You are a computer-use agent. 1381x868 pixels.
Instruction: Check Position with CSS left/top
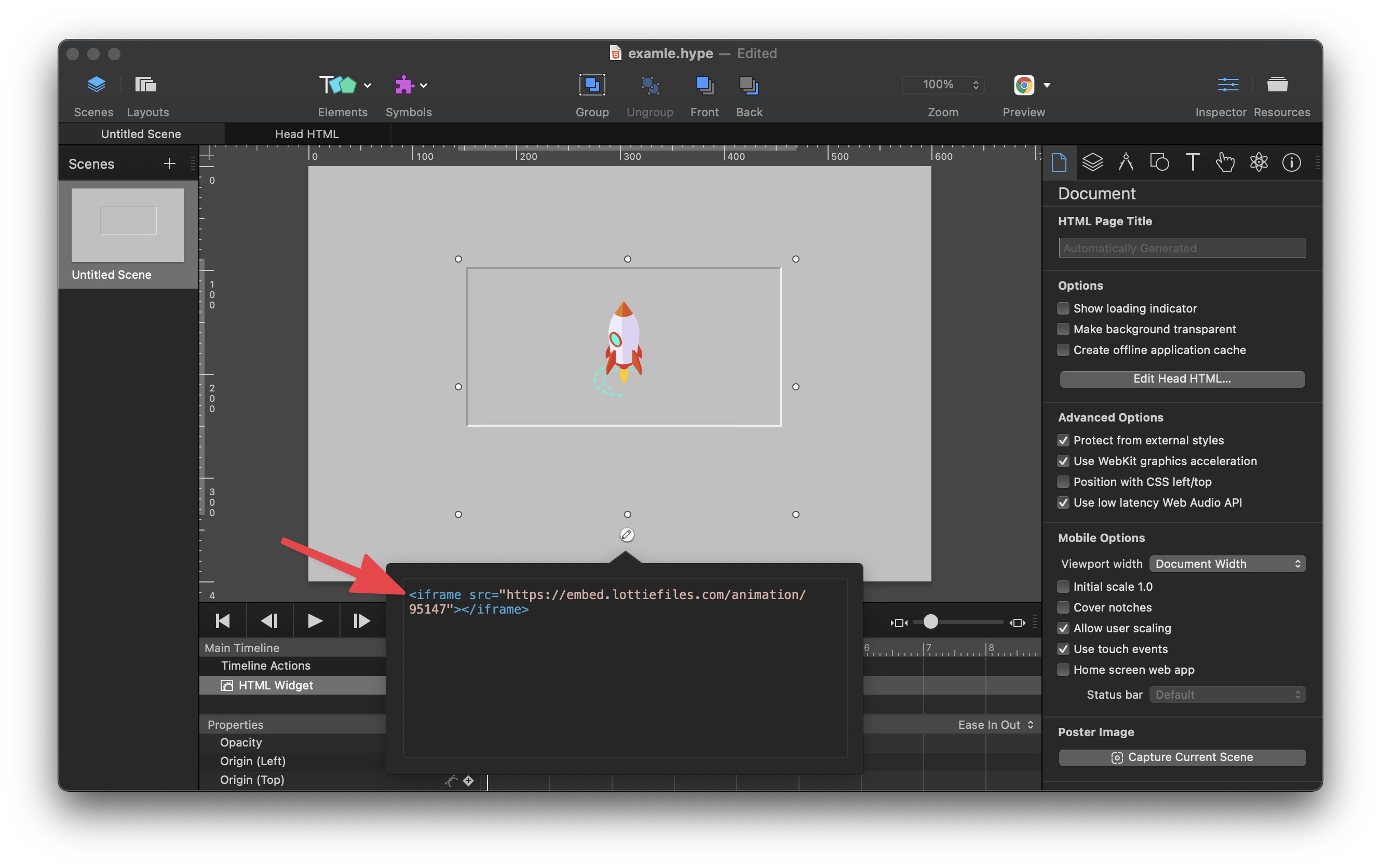(1063, 482)
